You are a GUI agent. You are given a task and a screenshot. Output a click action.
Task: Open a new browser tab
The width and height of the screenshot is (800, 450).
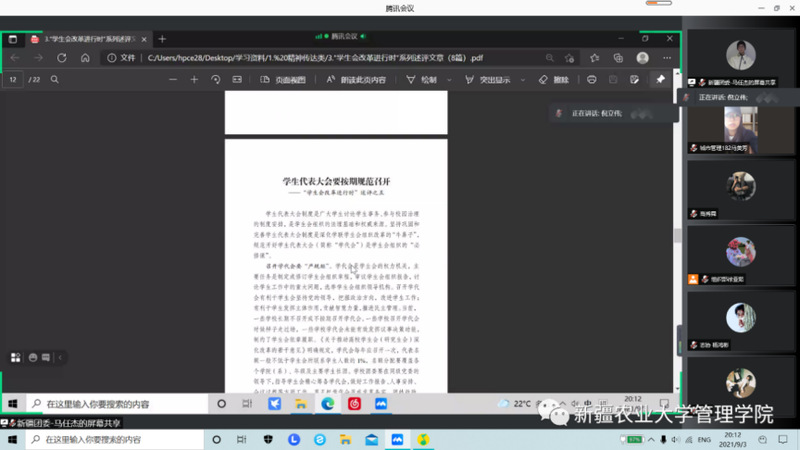pos(163,39)
